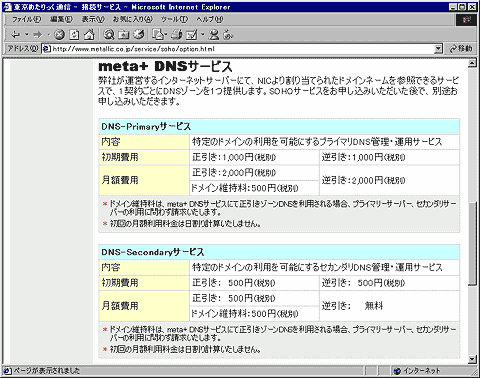This screenshot has height=378, width=480.
Task: Click 月額費用 cell in DNS-Primary table
Action: click(144, 180)
